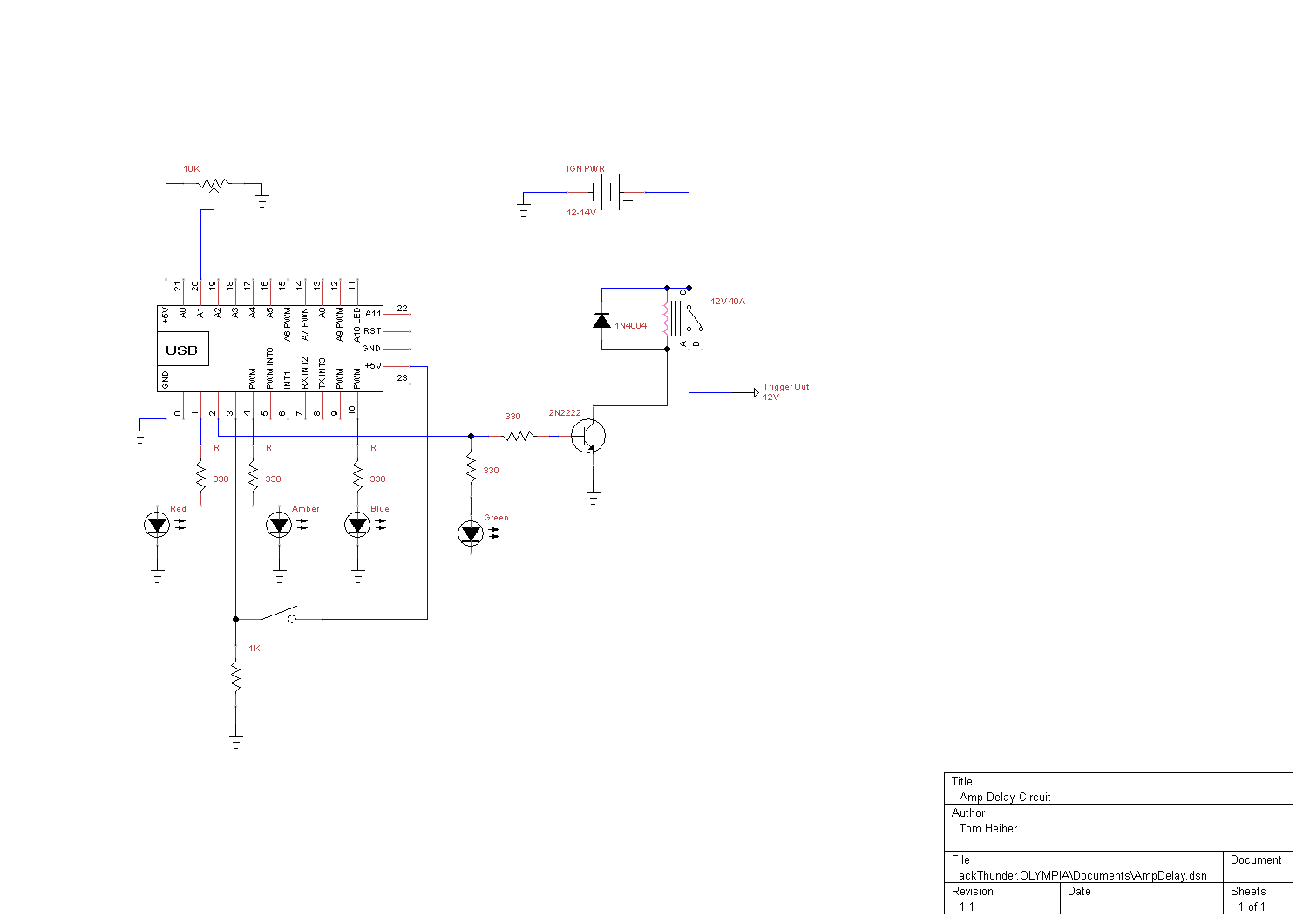Screen dimensions: 1303x924
Task: Select the resistor above the Blue LED
Action: (358, 476)
